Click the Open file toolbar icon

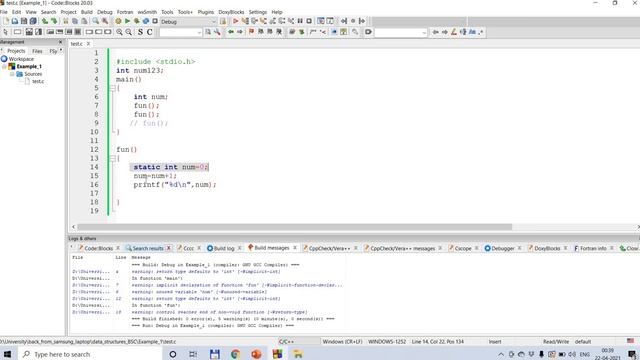pos(15,21)
